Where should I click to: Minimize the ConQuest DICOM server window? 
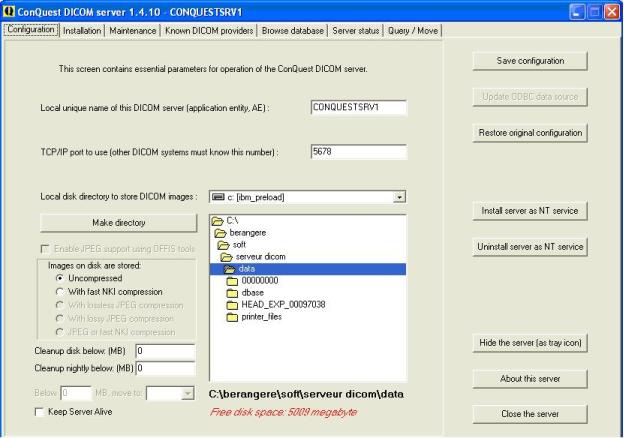pos(577,12)
